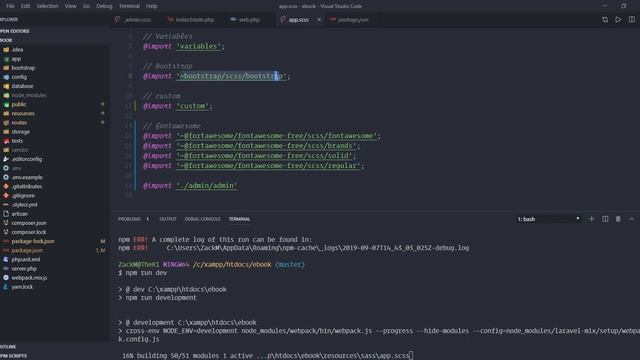Open the Help menu
The image size is (640, 360).
click(x=152, y=6)
